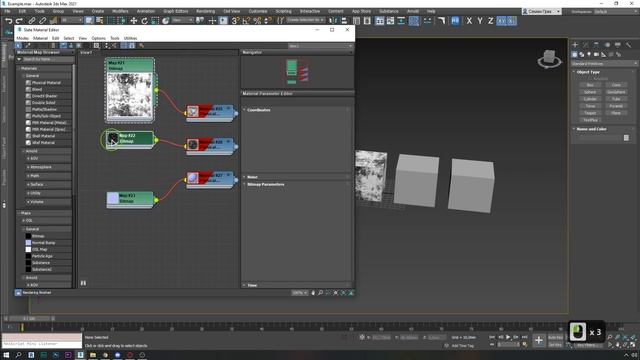Click the Mirror tool icon
640x360 pixels.
tap(333, 21)
